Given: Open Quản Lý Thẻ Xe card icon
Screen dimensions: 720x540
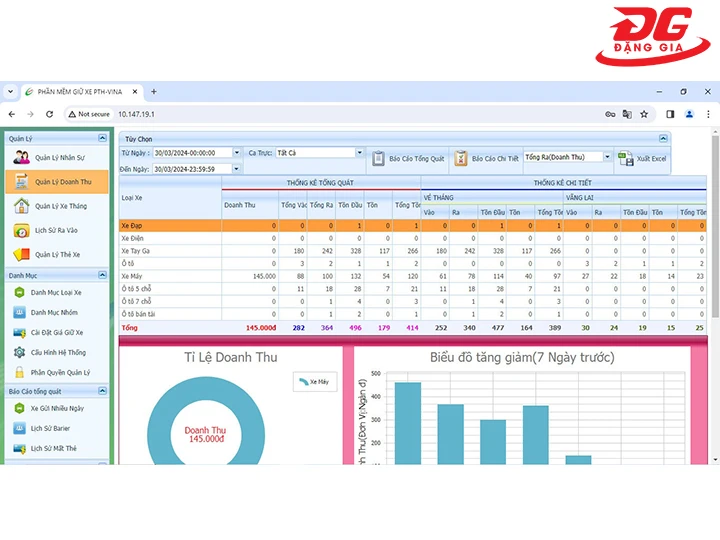Looking at the screenshot, I should coord(21,255).
